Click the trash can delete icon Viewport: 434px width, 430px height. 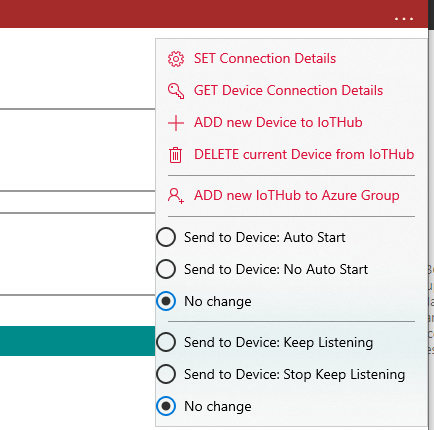click(x=175, y=155)
